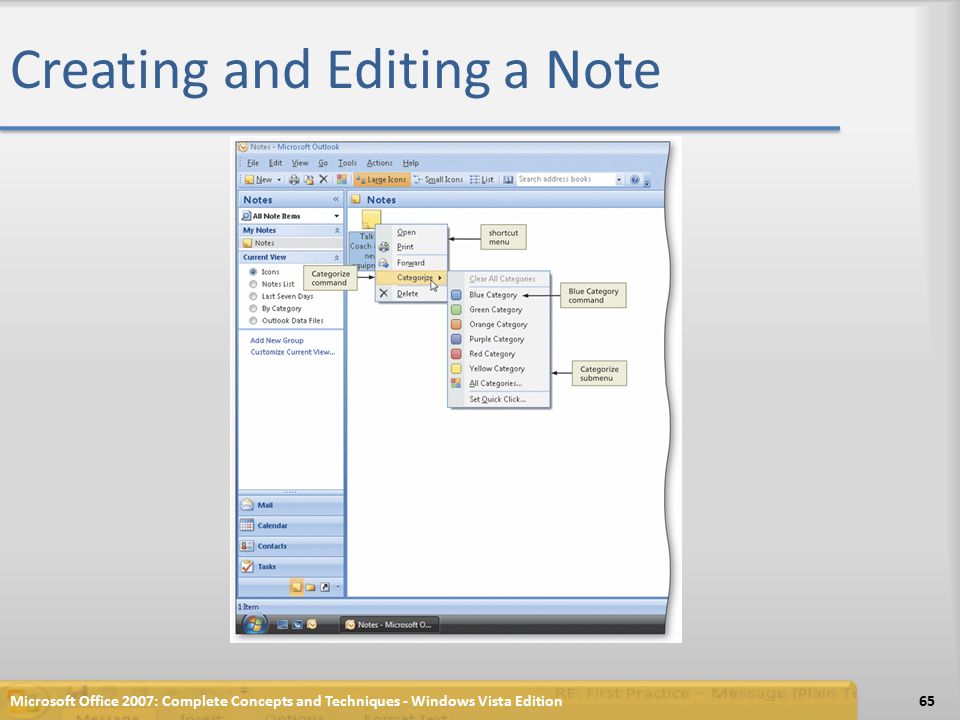Click the Print toolbar icon
Screen dimensions: 960x720
(294, 179)
